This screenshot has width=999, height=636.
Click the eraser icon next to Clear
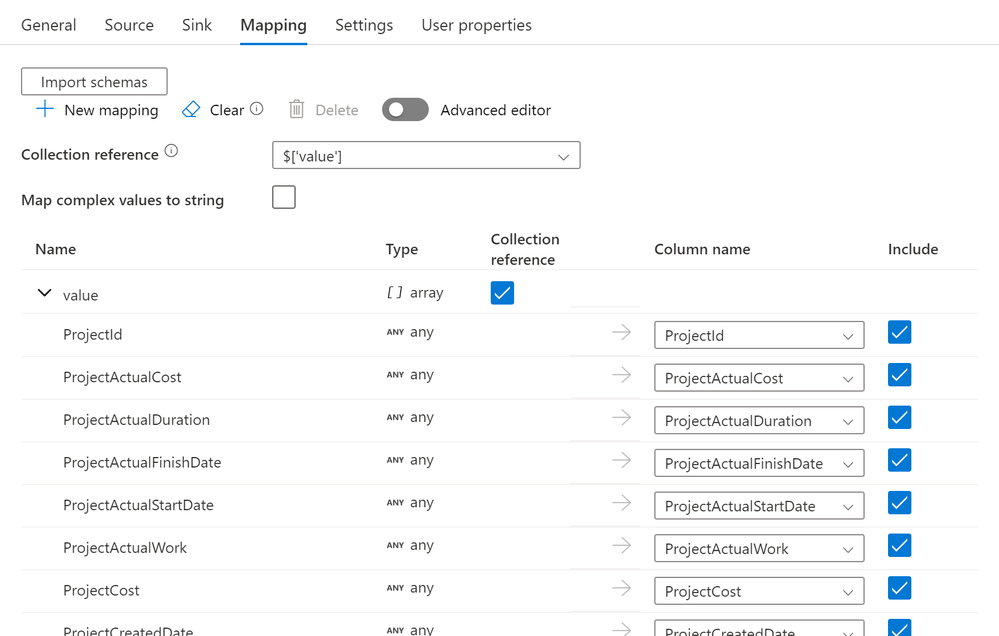tap(190, 110)
